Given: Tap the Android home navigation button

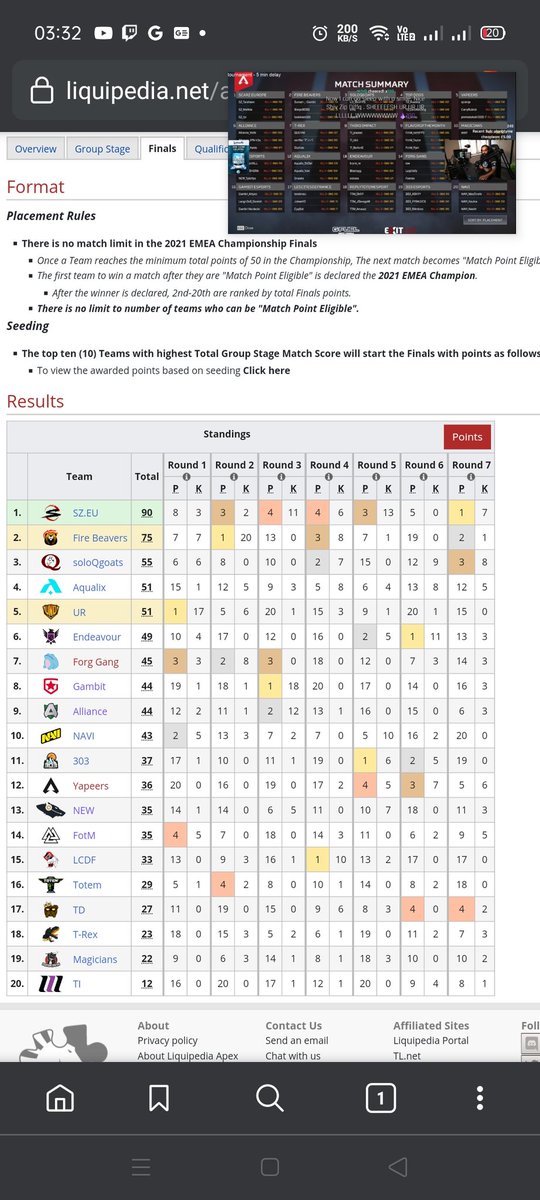Looking at the screenshot, I should (x=269, y=1167).
